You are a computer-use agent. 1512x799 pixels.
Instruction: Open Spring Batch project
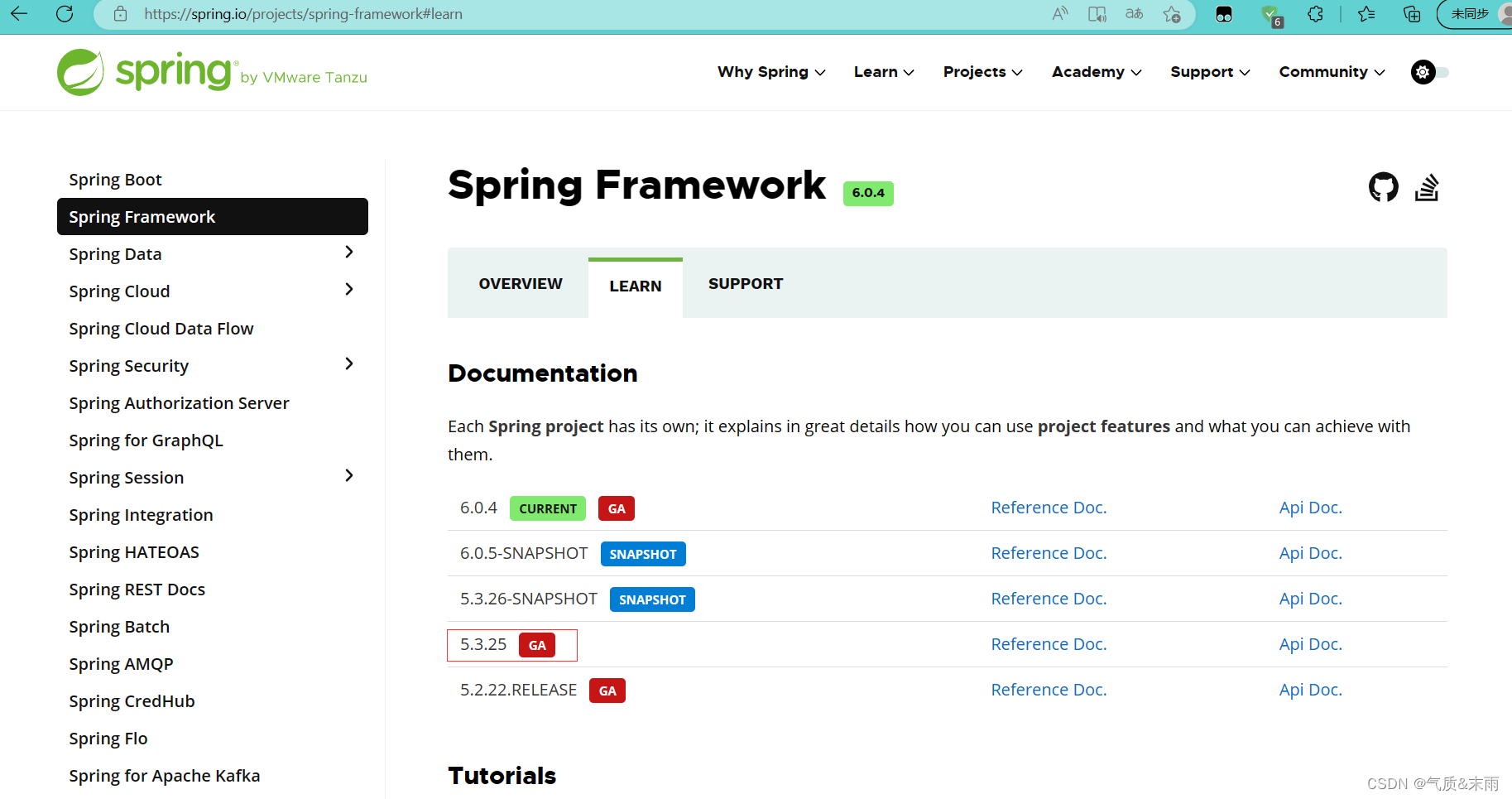(119, 627)
